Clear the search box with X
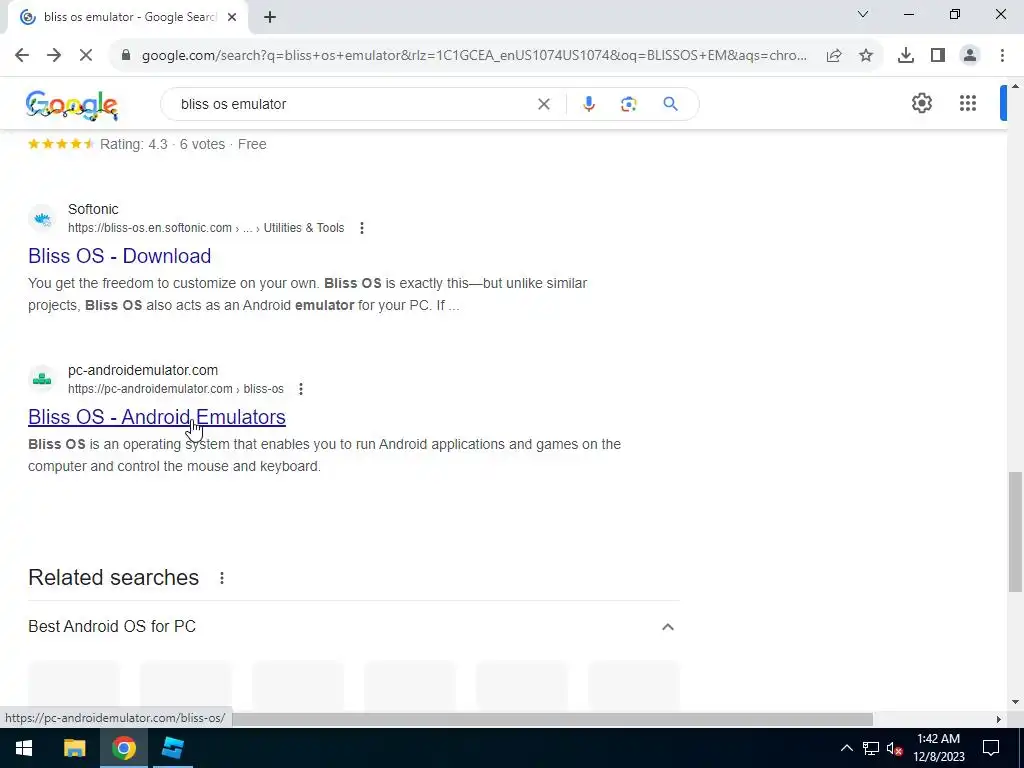This screenshot has width=1024, height=768. (543, 104)
